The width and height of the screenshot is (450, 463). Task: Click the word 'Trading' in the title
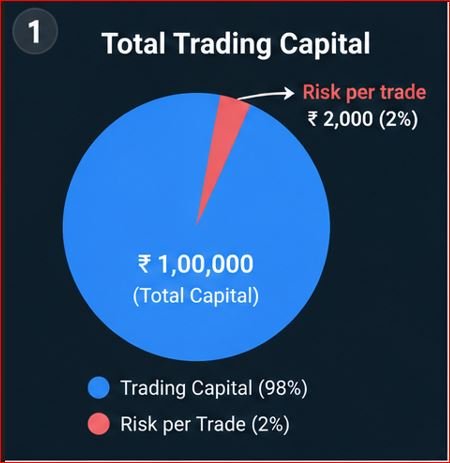click(x=223, y=44)
